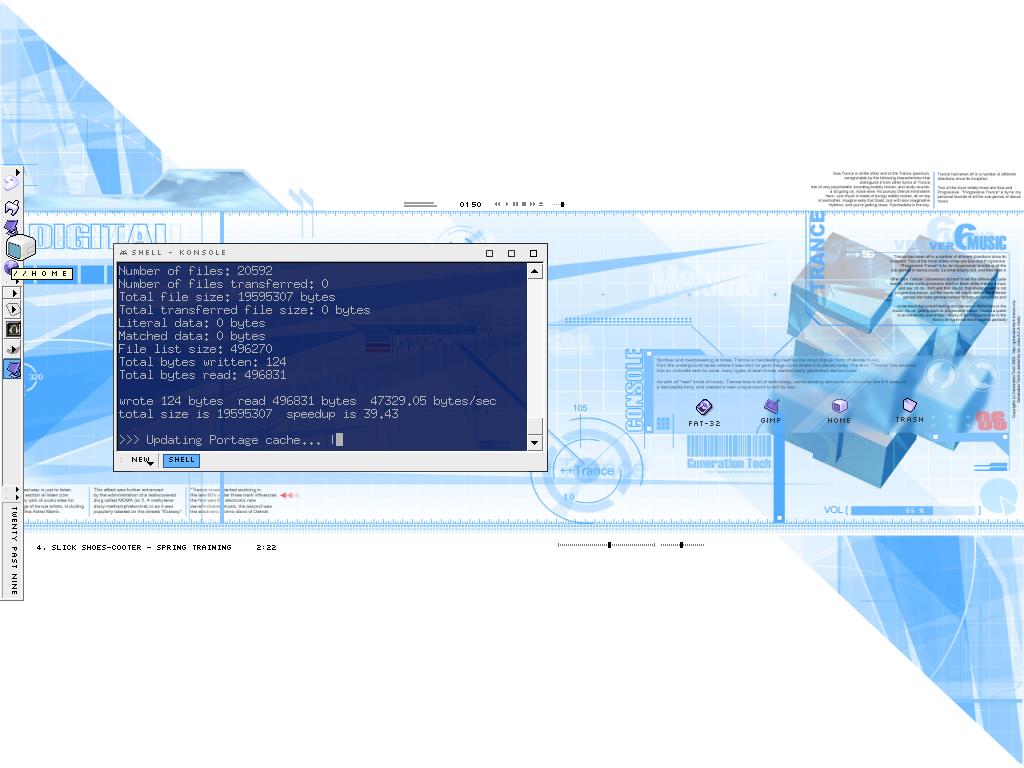
Task: Skip to the next track in the player
Action: pyautogui.click(x=532, y=204)
